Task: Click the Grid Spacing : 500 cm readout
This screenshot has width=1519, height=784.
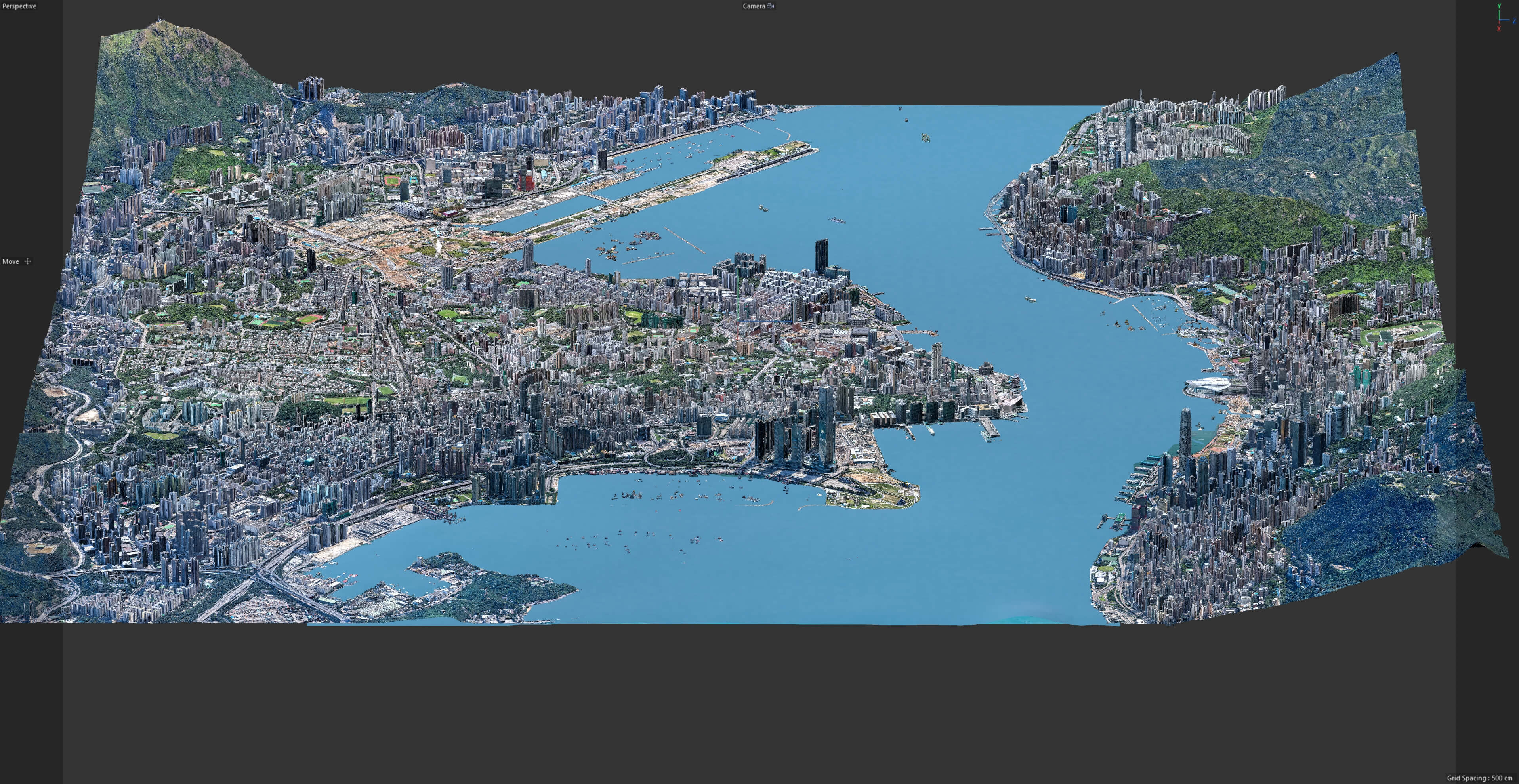Action: point(1479,778)
